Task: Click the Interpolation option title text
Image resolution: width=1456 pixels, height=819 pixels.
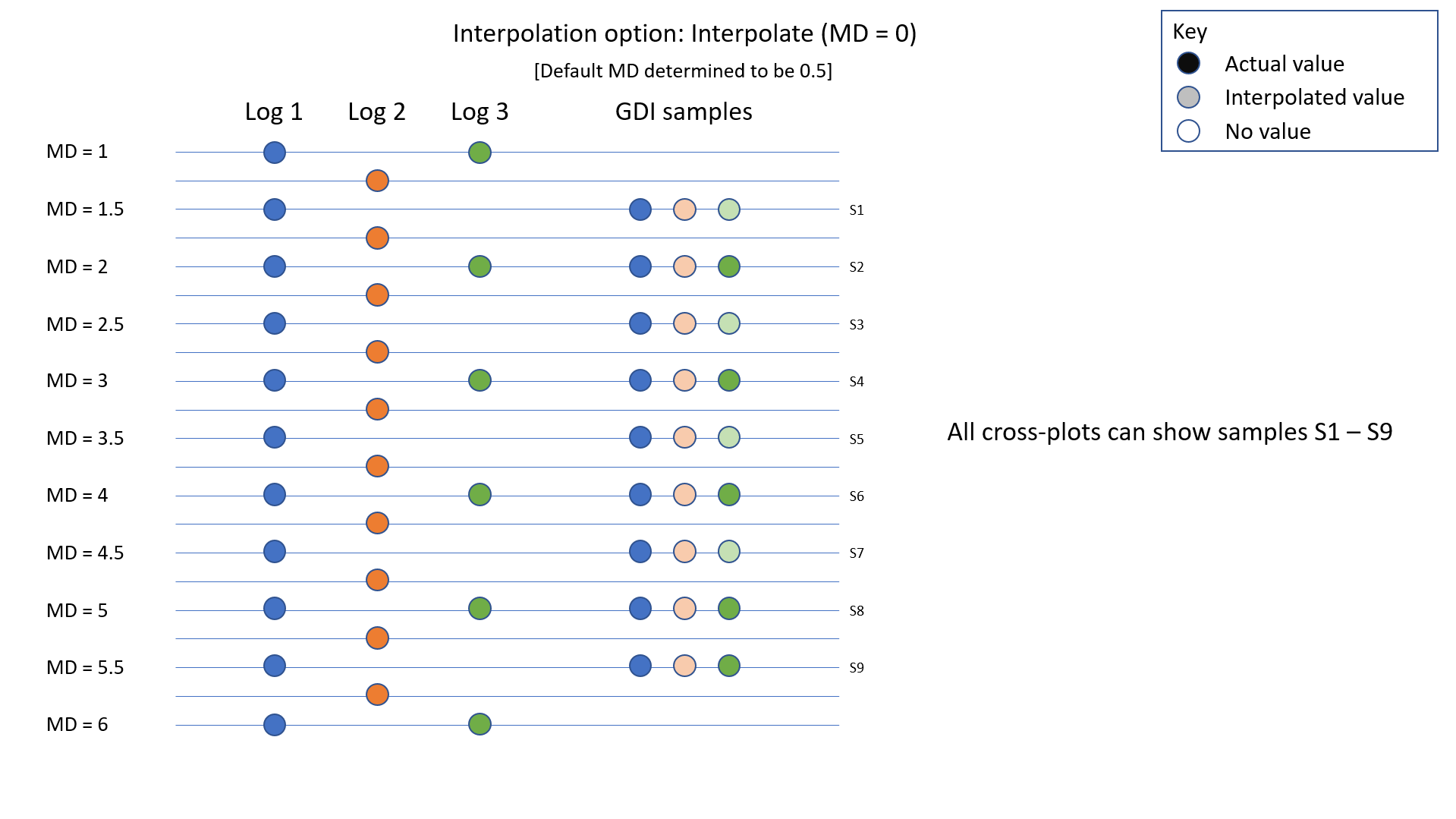Action: (x=684, y=33)
